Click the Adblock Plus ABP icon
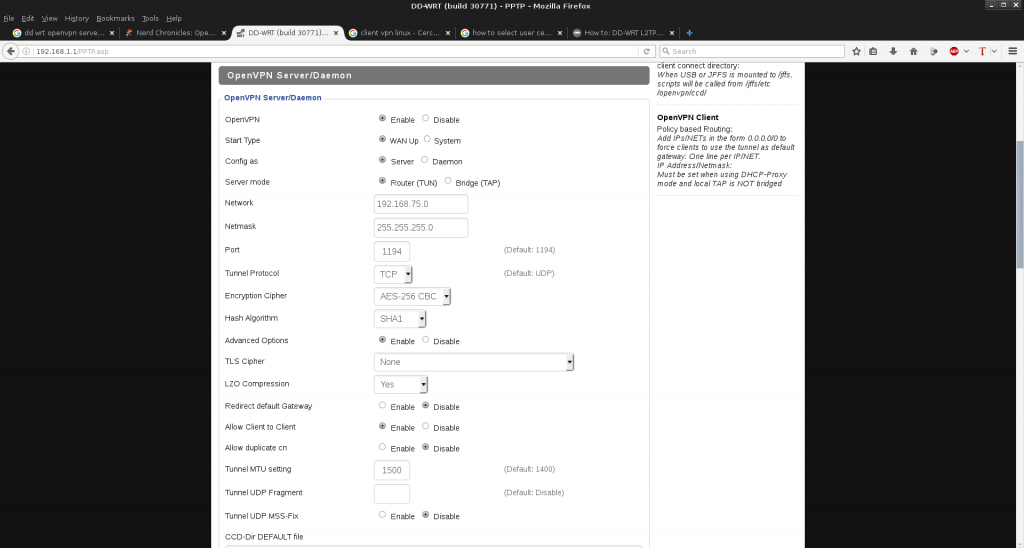Image resolution: width=1024 pixels, height=548 pixels. click(x=955, y=51)
